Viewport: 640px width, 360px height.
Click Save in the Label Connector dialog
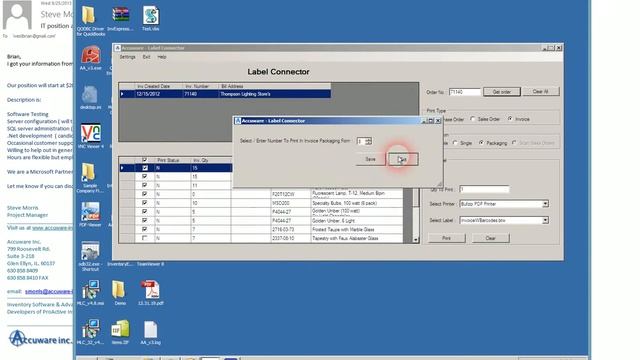(x=370, y=159)
